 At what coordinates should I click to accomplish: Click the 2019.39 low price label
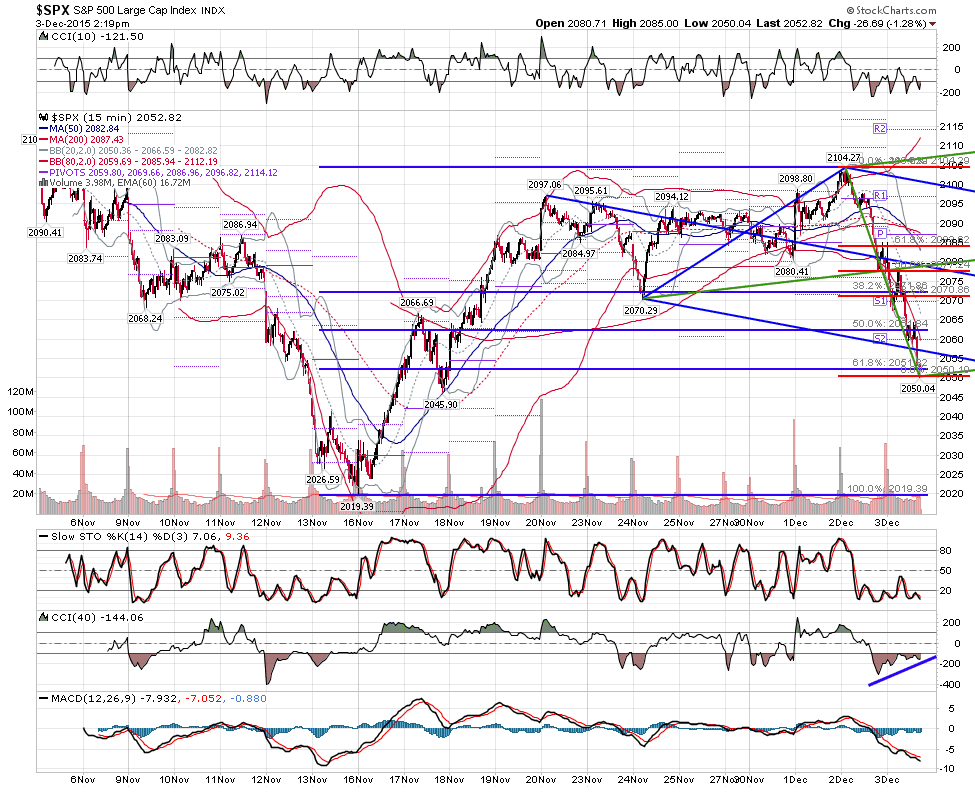tap(356, 507)
